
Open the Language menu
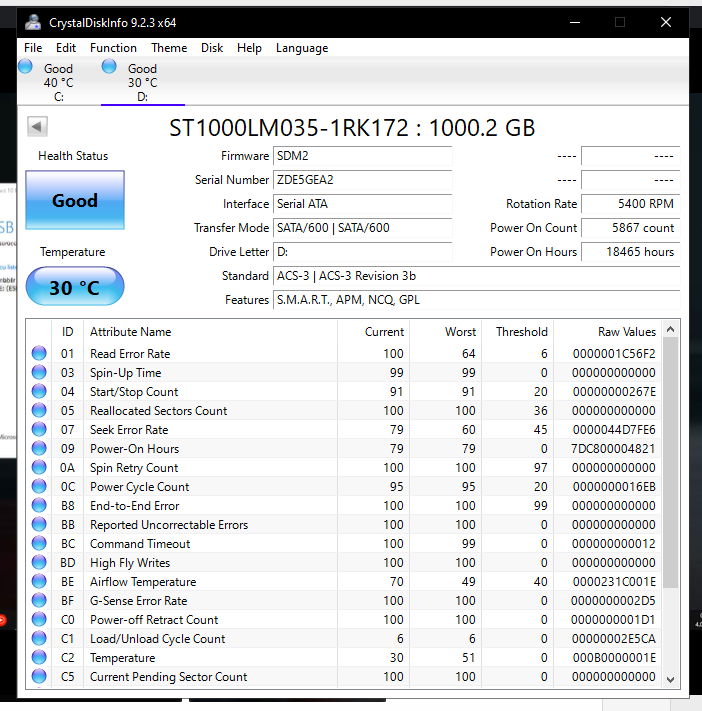point(302,48)
